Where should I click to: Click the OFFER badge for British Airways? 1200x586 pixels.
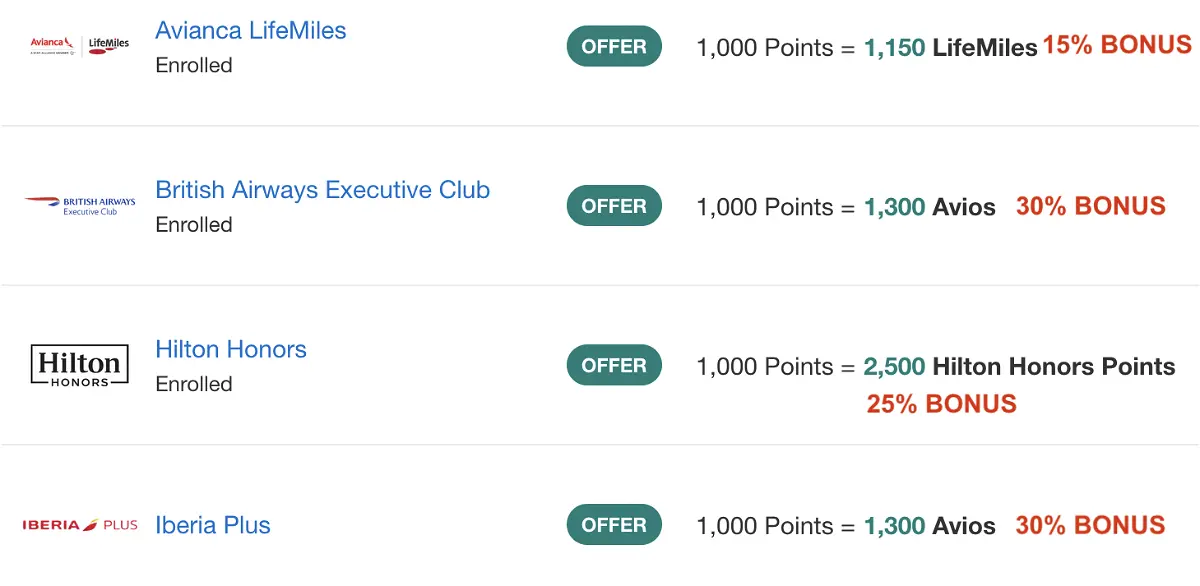pos(614,206)
